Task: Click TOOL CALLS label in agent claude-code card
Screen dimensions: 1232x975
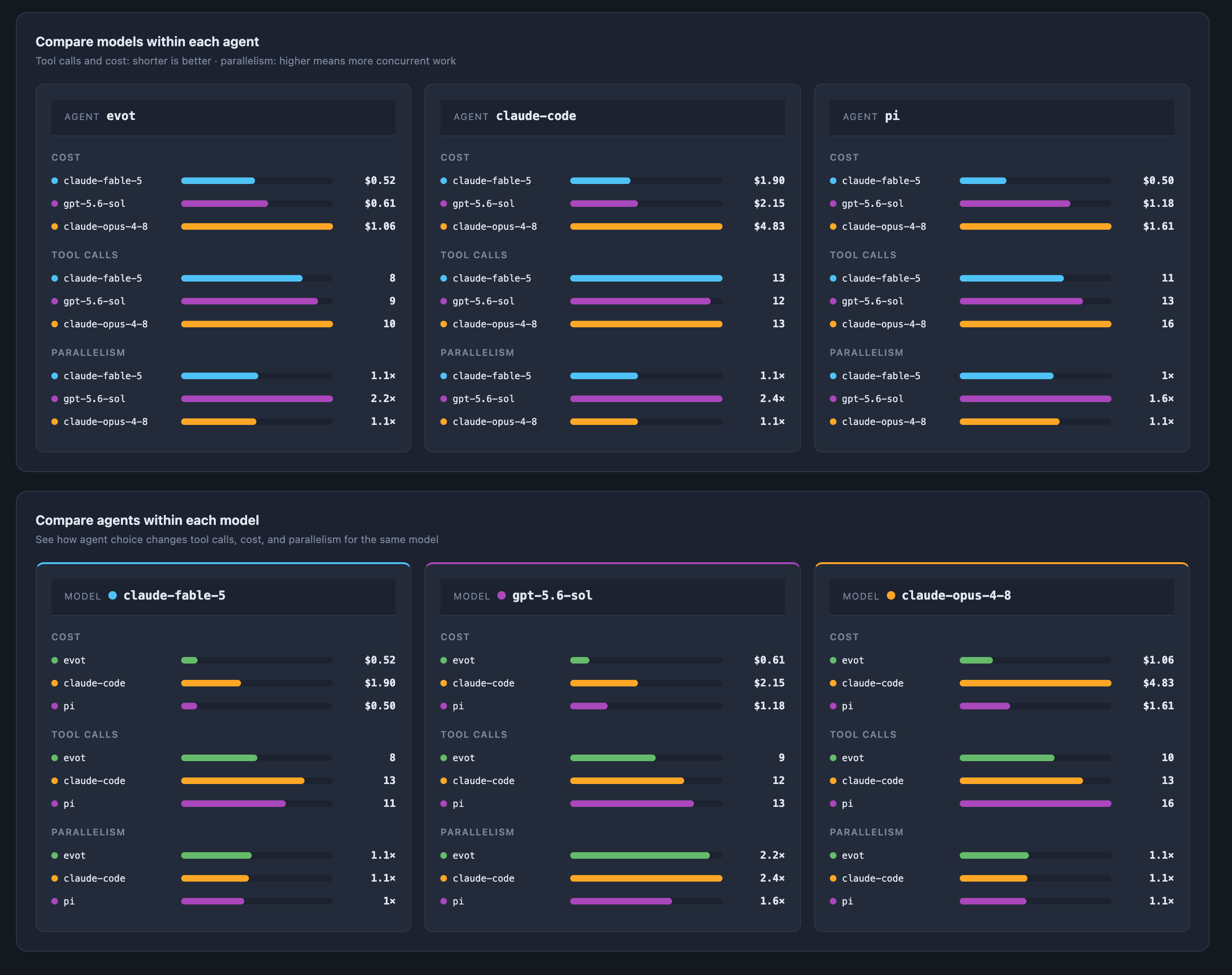Action: 474,255
